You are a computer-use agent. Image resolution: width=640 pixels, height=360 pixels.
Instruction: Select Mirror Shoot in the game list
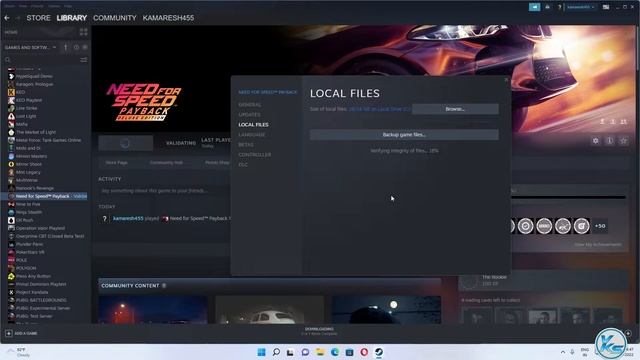pyautogui.click(x=29, y=164)
